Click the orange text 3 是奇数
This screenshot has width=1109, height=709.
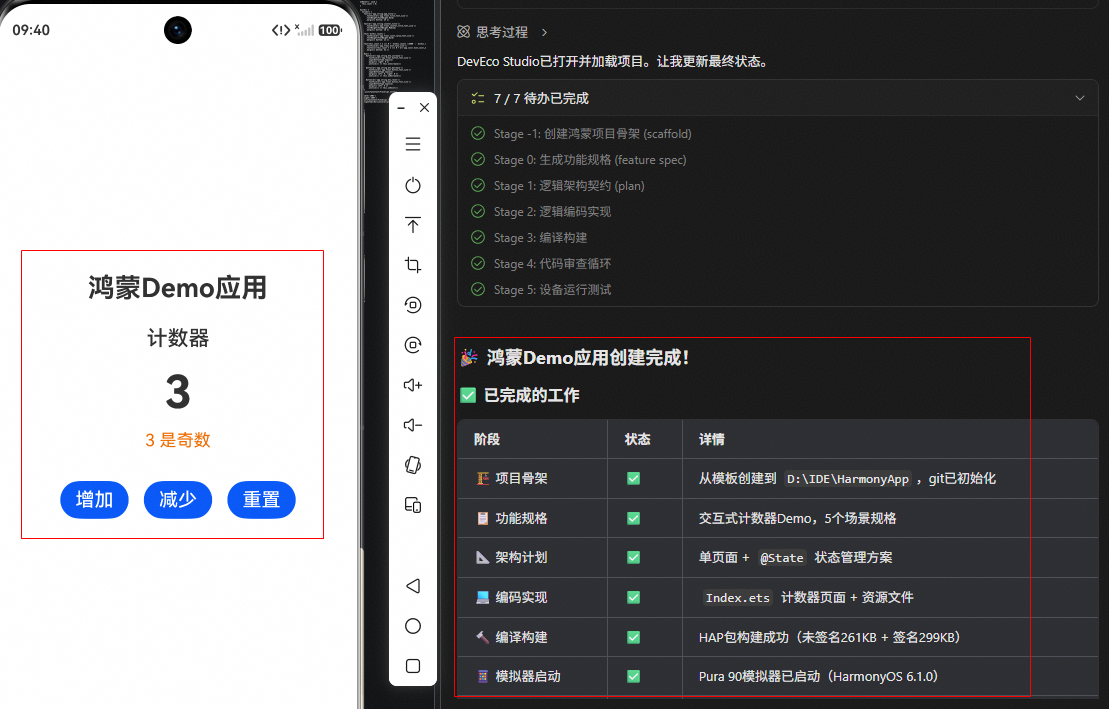tap(178, 440)
